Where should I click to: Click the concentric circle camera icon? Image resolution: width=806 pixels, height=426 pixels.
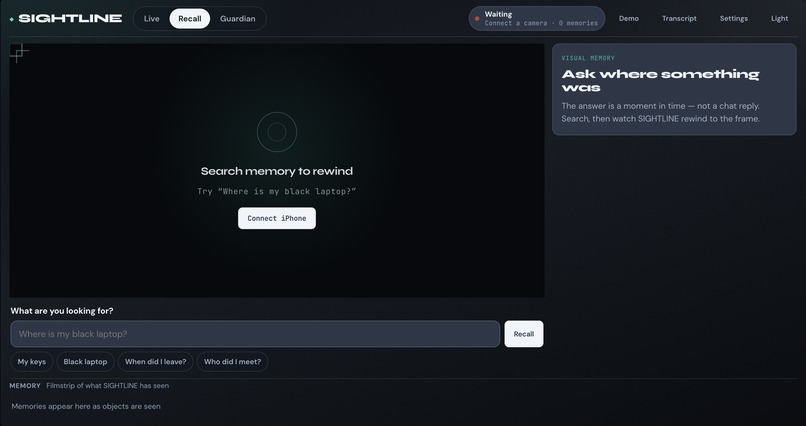coord(277,132)
